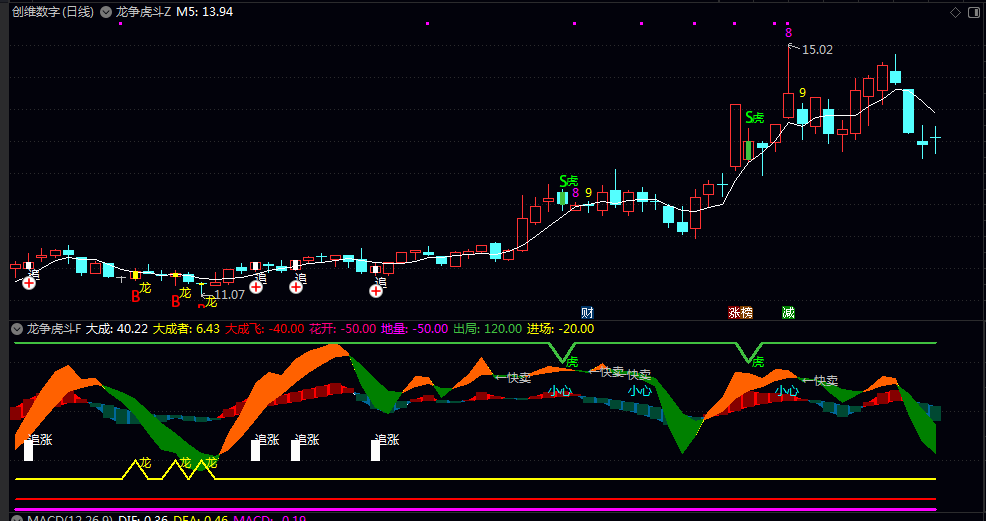Click the rightmost 快卖 signal label

pos(825,381)
